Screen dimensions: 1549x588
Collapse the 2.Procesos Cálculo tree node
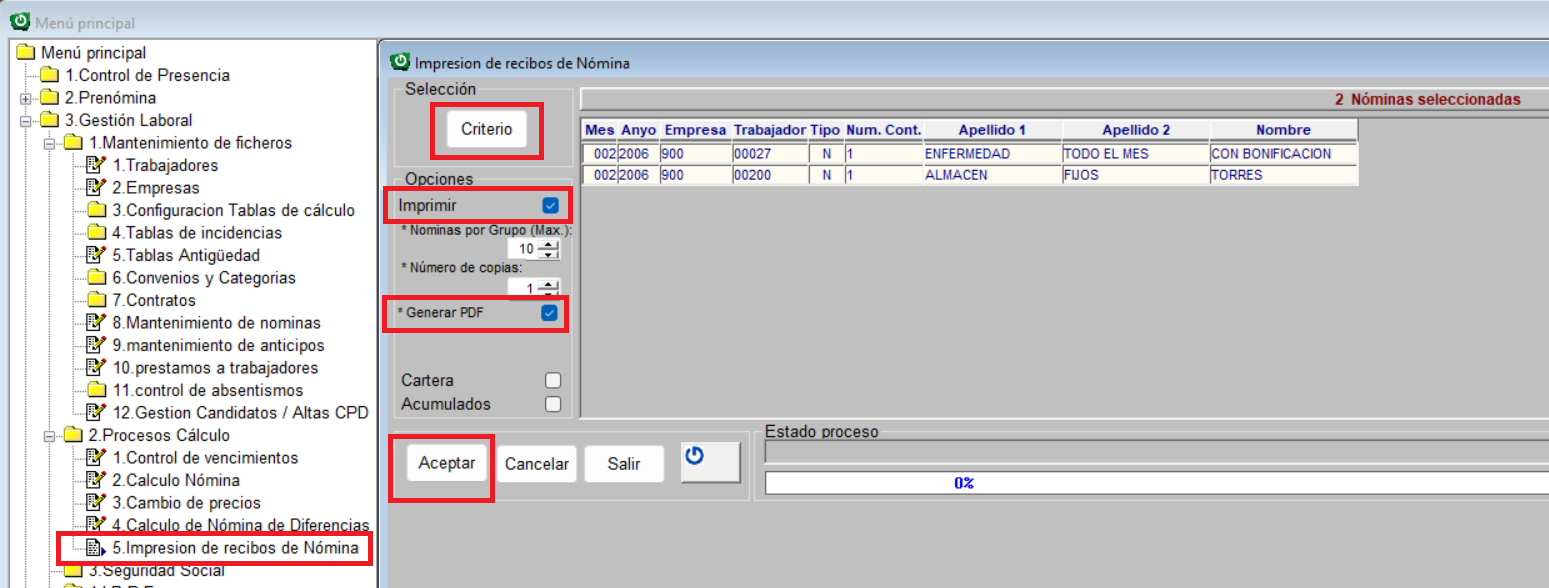pos(48,435)
